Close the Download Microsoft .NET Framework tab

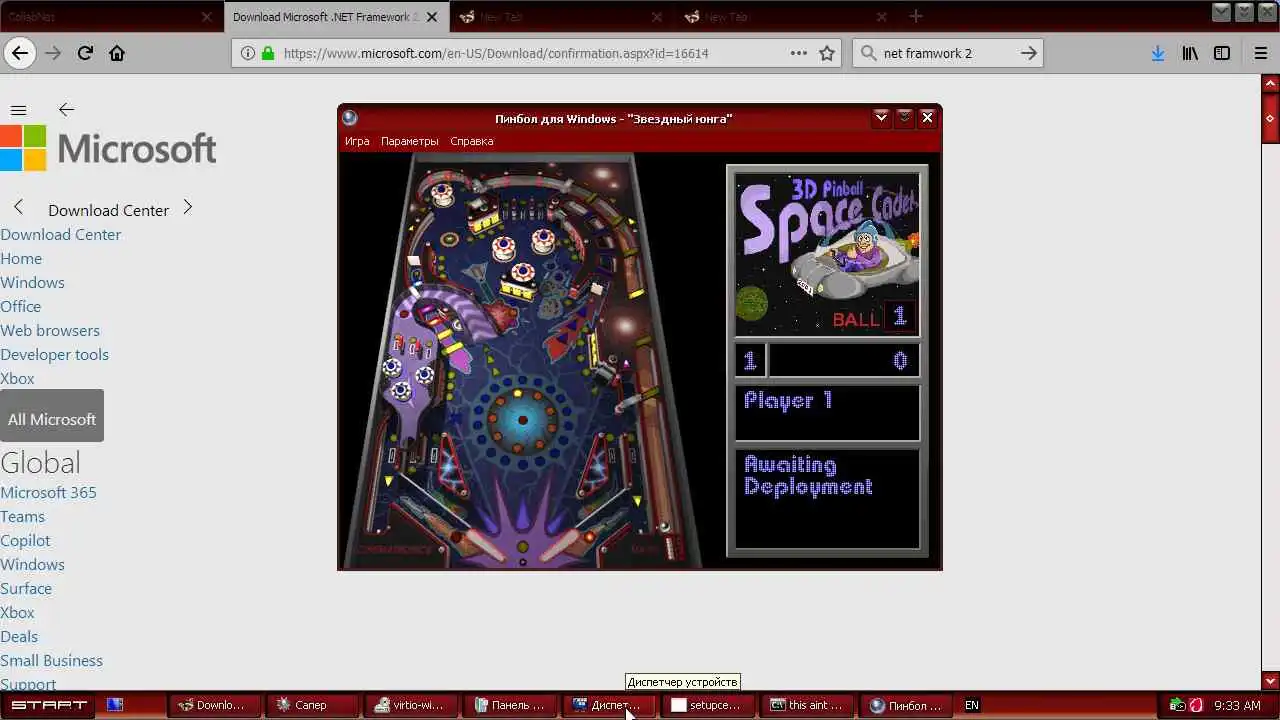tap(432, 17)
